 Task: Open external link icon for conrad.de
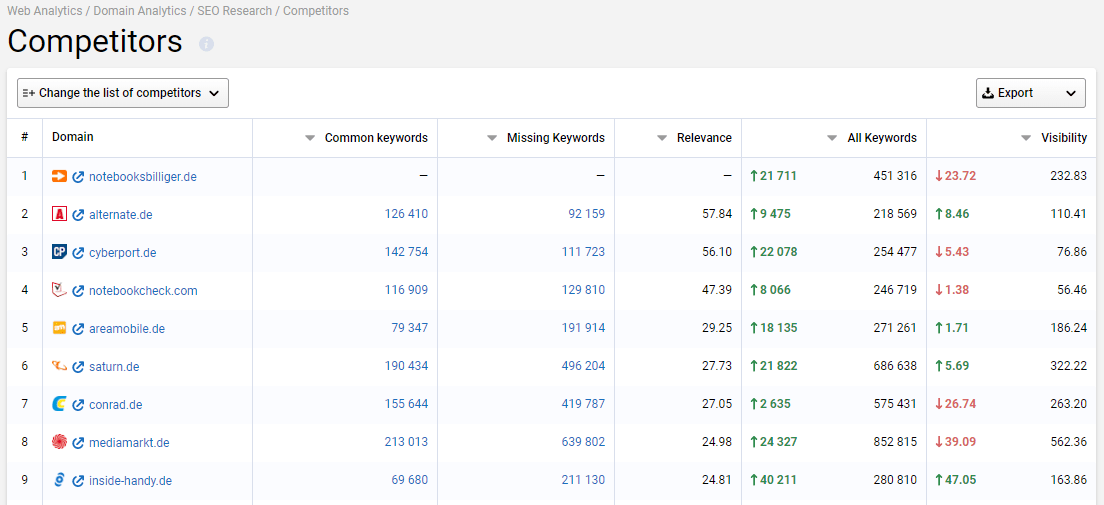(79, 405)
